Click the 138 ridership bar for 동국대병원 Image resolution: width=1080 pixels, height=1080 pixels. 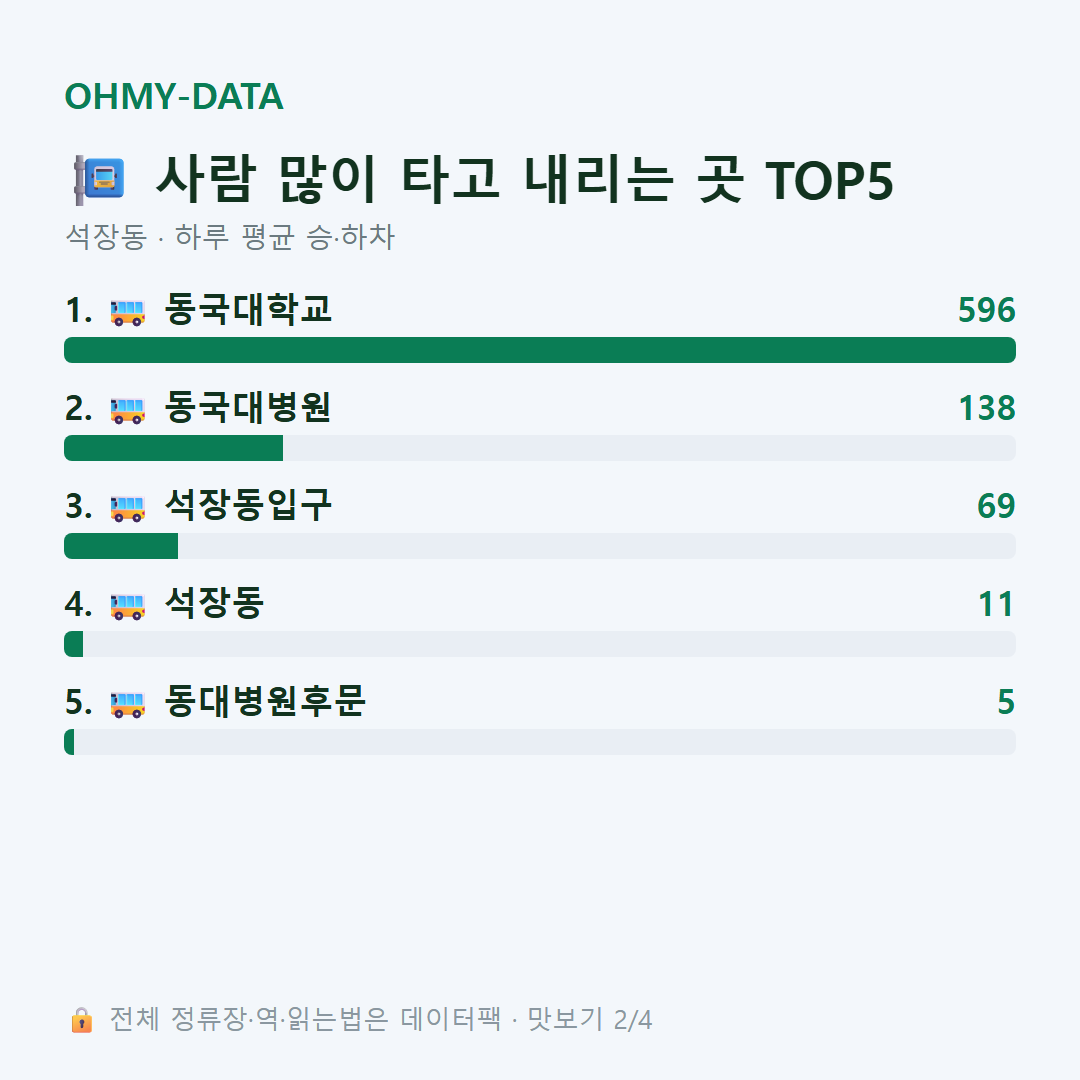540,448
